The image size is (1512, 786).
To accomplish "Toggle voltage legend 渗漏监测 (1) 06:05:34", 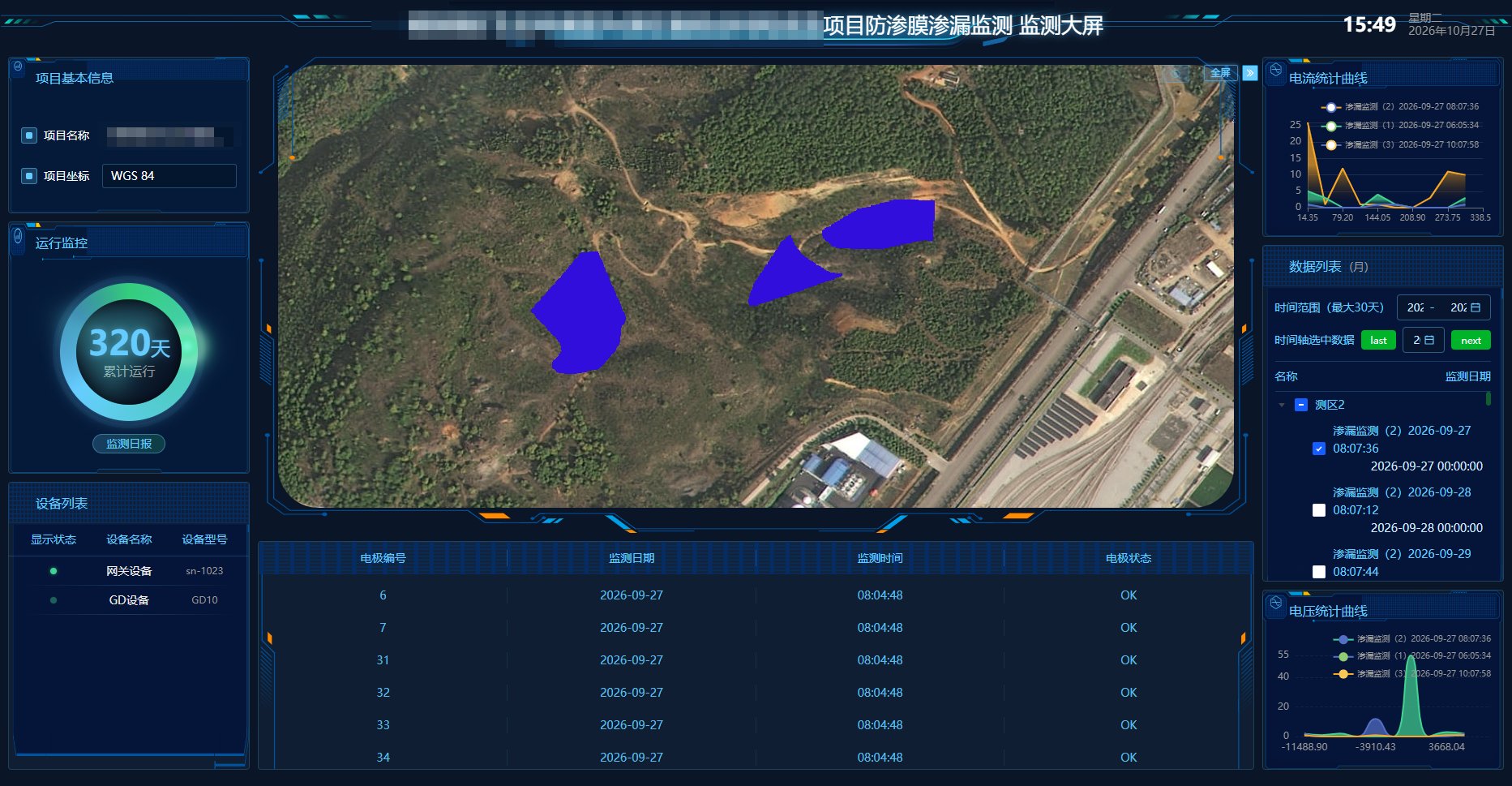I will pyautogui.click(x=1412, y=656).
